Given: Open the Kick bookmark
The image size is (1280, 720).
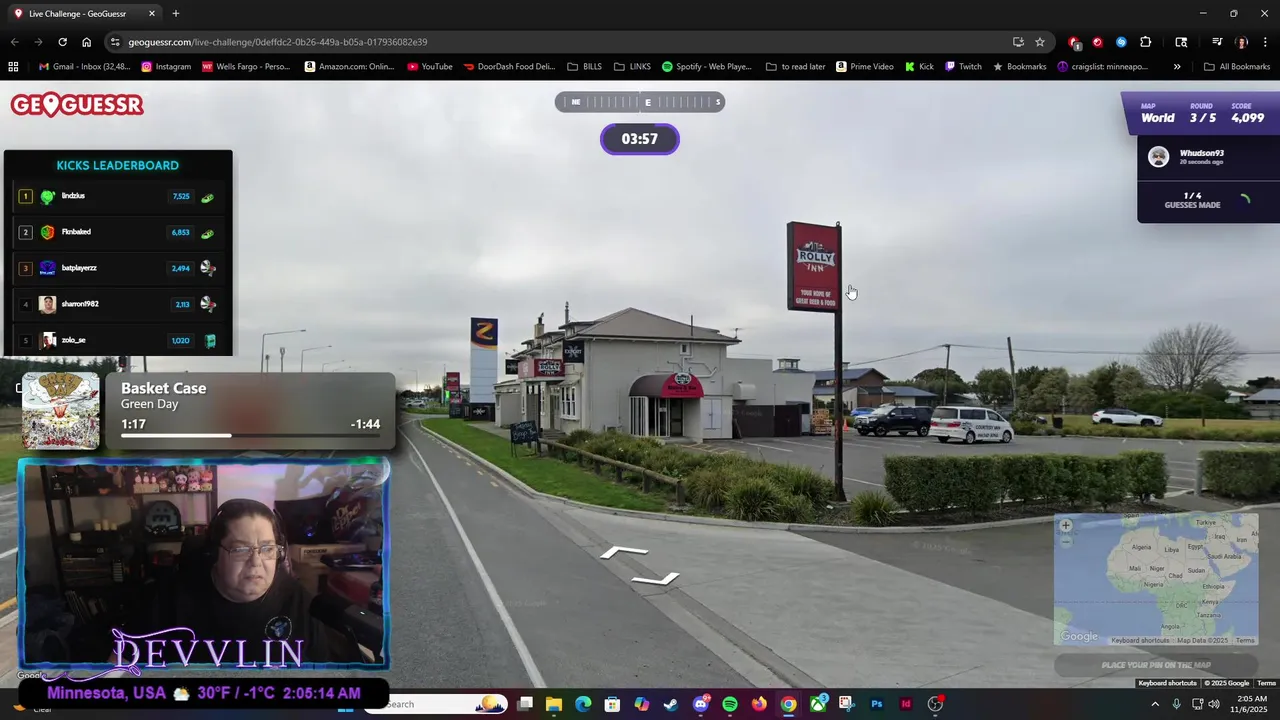Looking at the screenshot, I should 919,67.
